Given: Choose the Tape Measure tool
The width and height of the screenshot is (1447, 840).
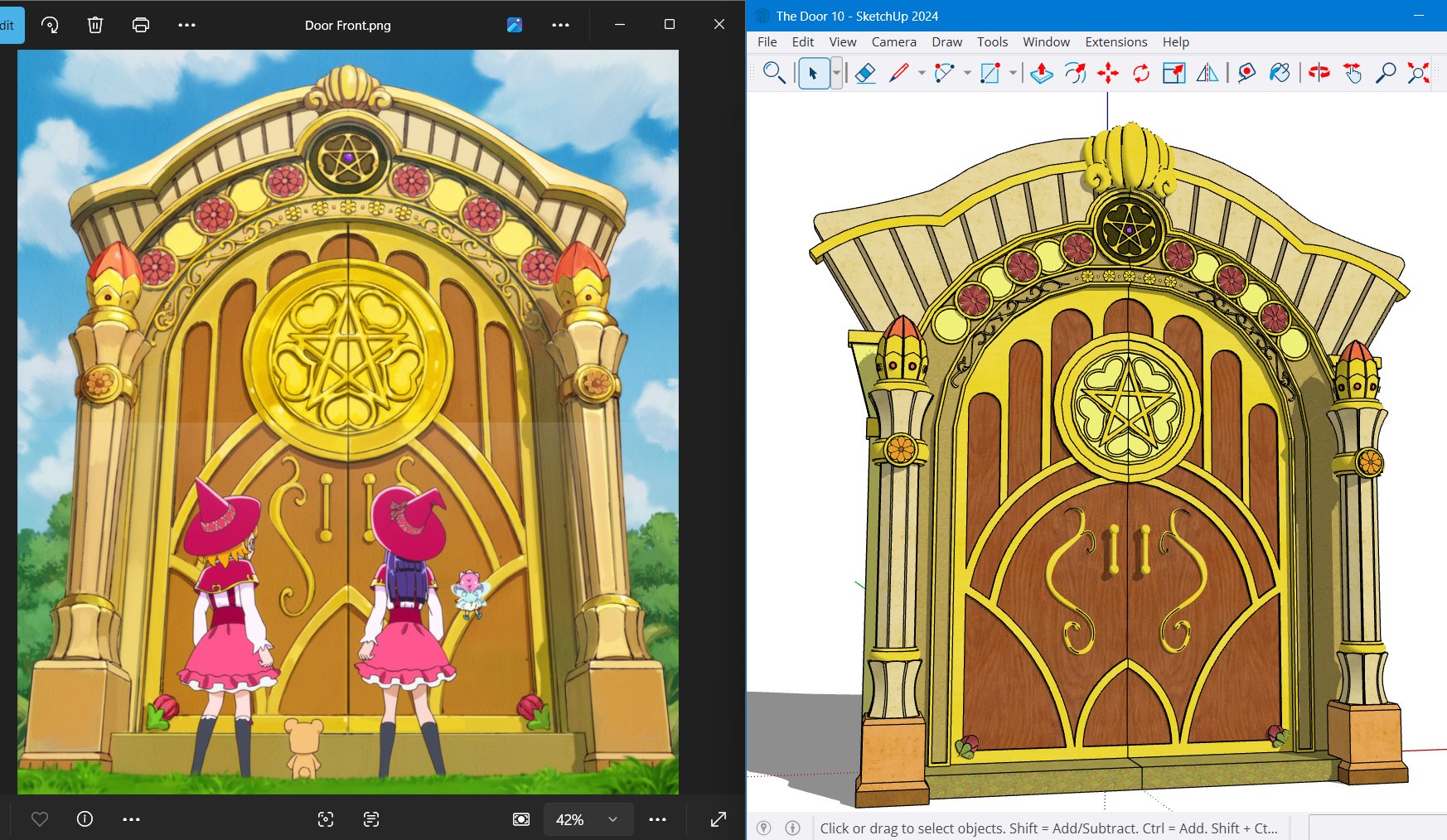Looking at the screenshot, I should tap(1246, 73).
